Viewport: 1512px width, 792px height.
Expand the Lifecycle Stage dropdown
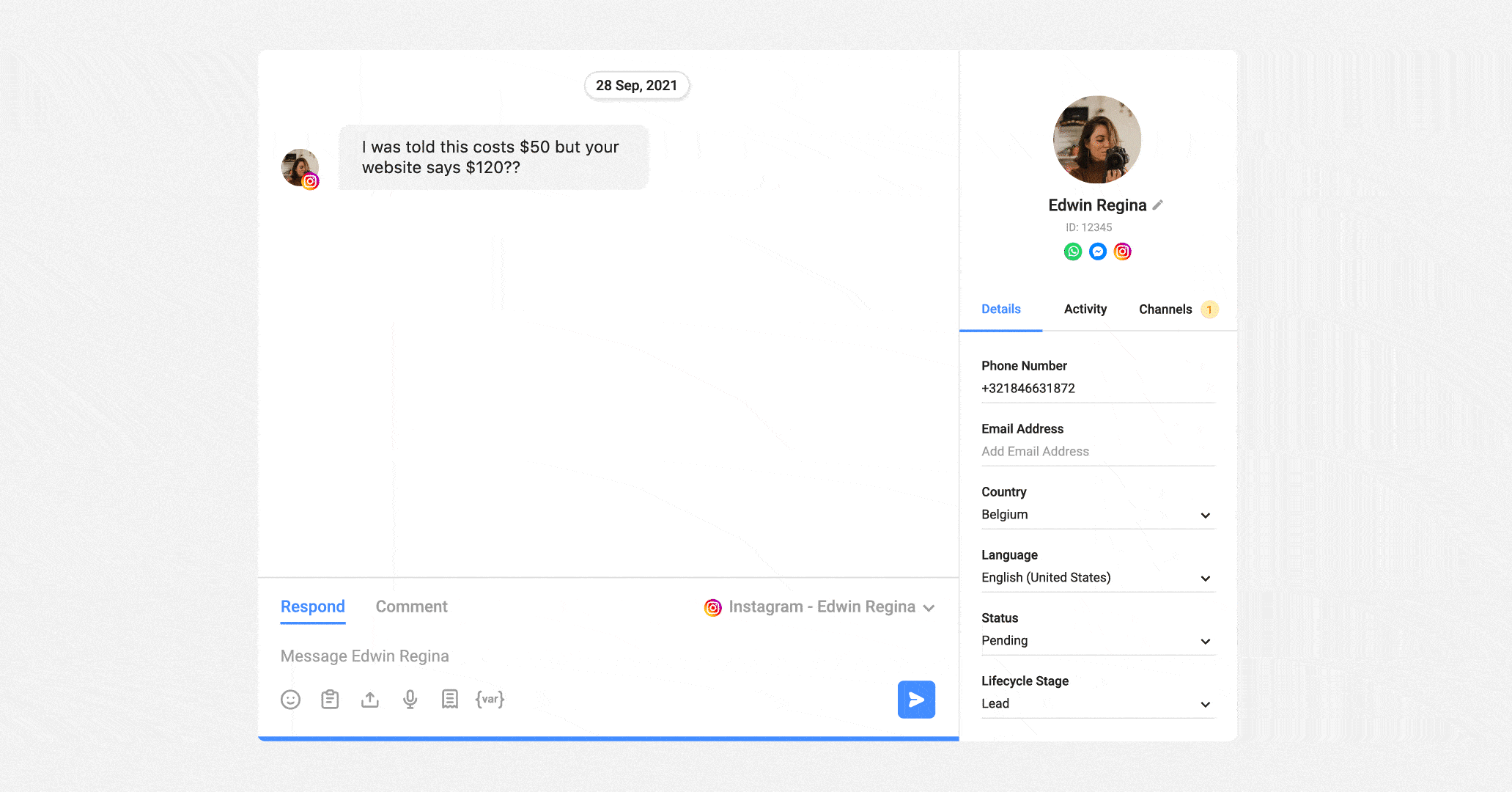(1207, 702)
